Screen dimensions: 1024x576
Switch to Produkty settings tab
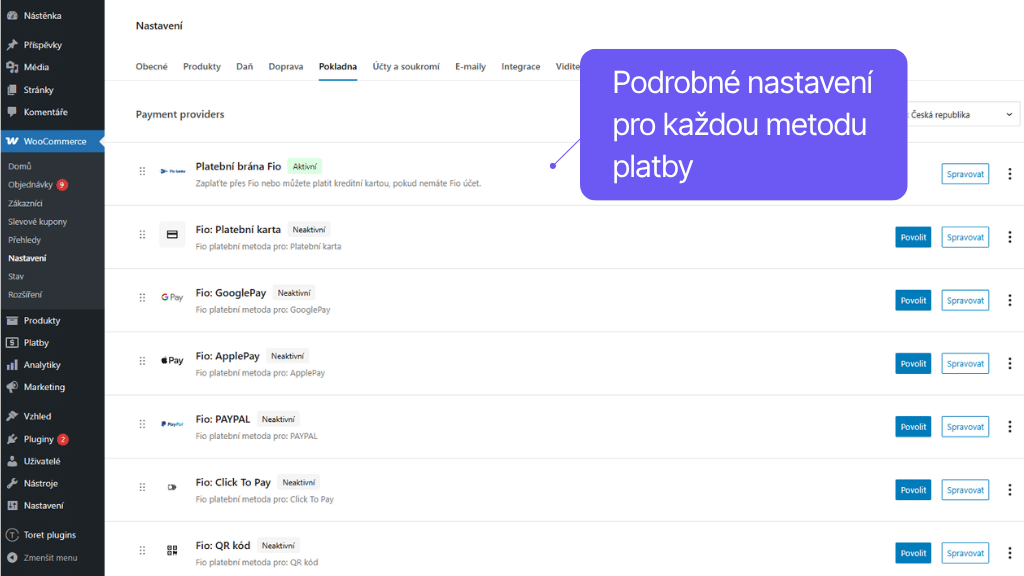point(202,67)
